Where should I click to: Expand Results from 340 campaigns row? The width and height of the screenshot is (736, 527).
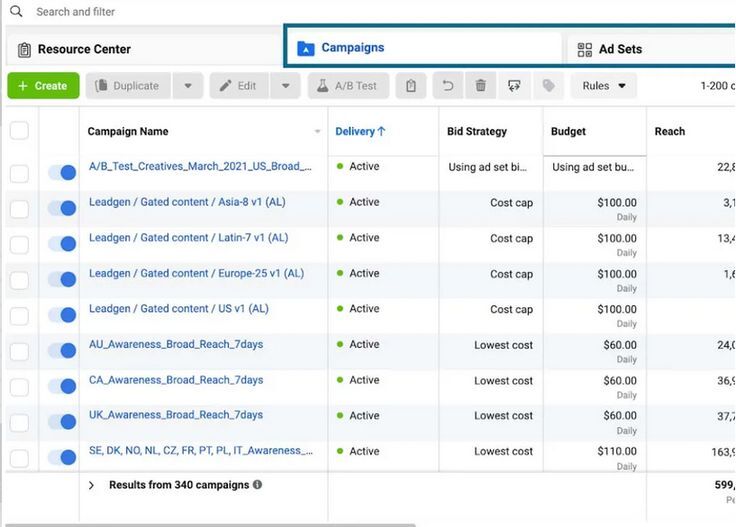click(91, 485)
